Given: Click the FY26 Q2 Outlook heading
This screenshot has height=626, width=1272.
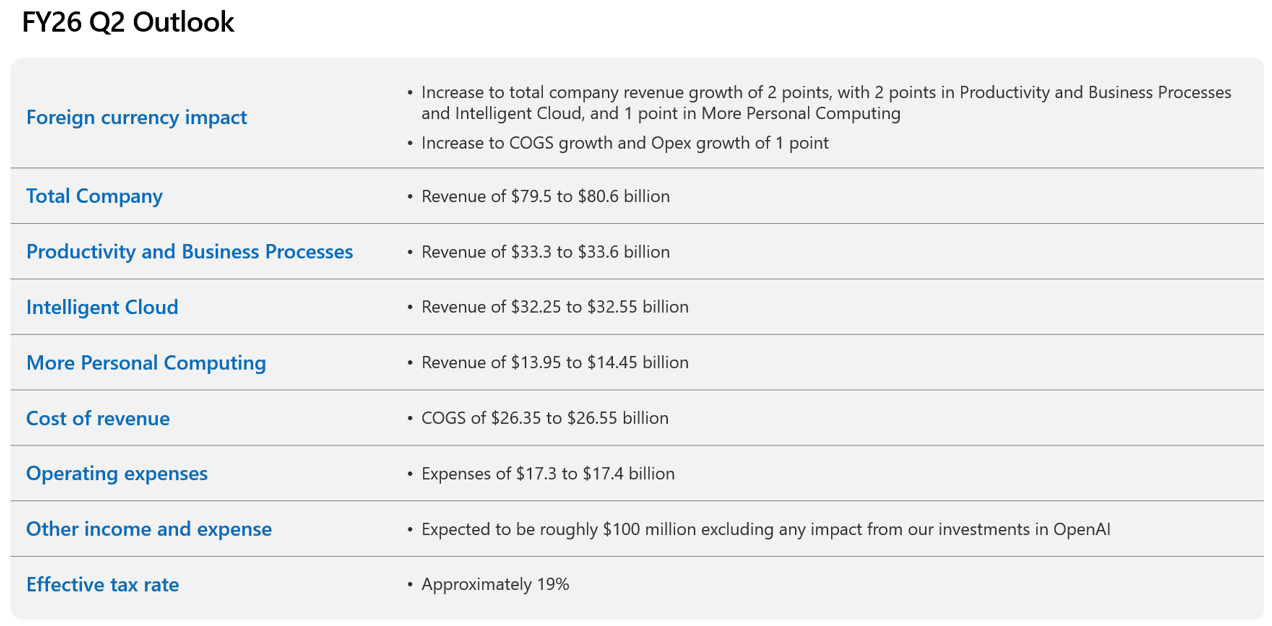Looking at the screenshot, I should pos(128,22).
